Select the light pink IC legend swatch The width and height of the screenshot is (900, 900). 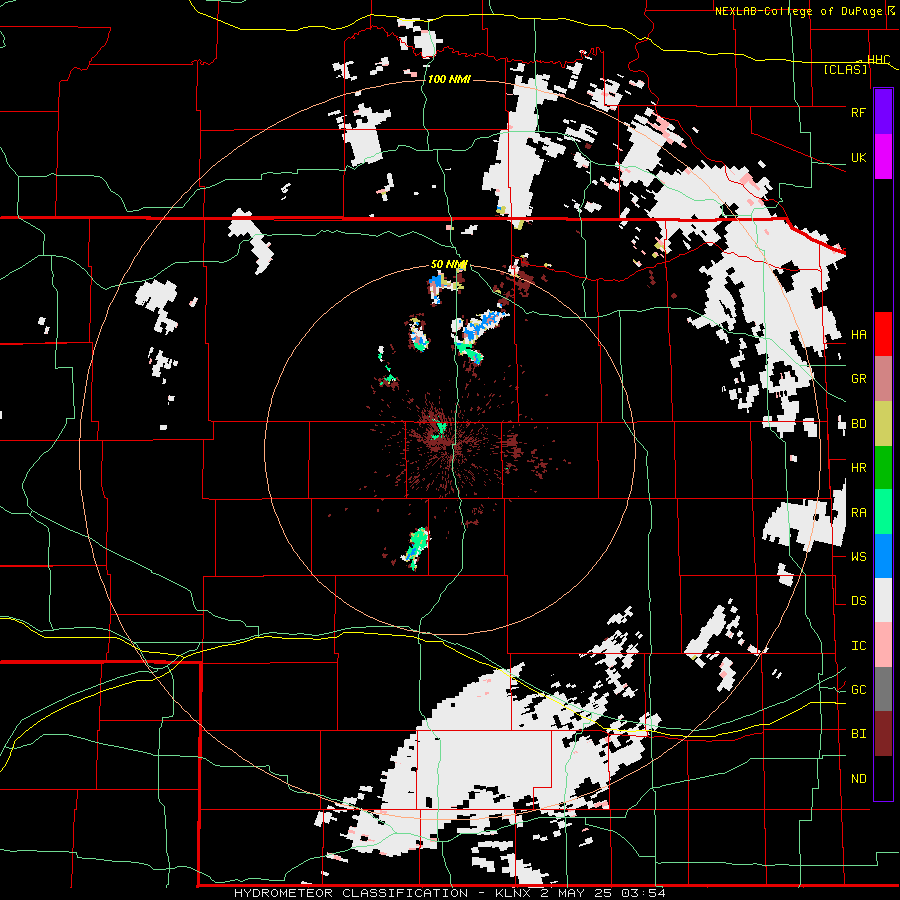coord(883,645)
